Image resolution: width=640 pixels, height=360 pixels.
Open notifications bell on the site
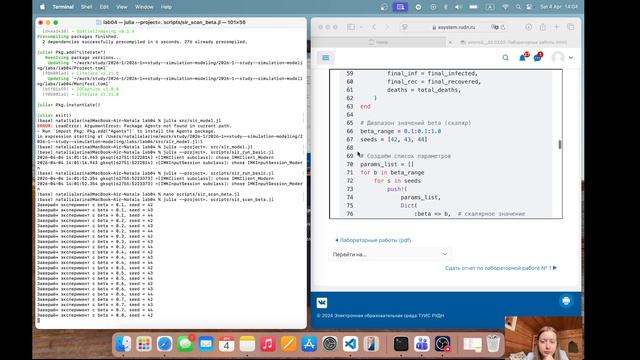pos(522,58)
